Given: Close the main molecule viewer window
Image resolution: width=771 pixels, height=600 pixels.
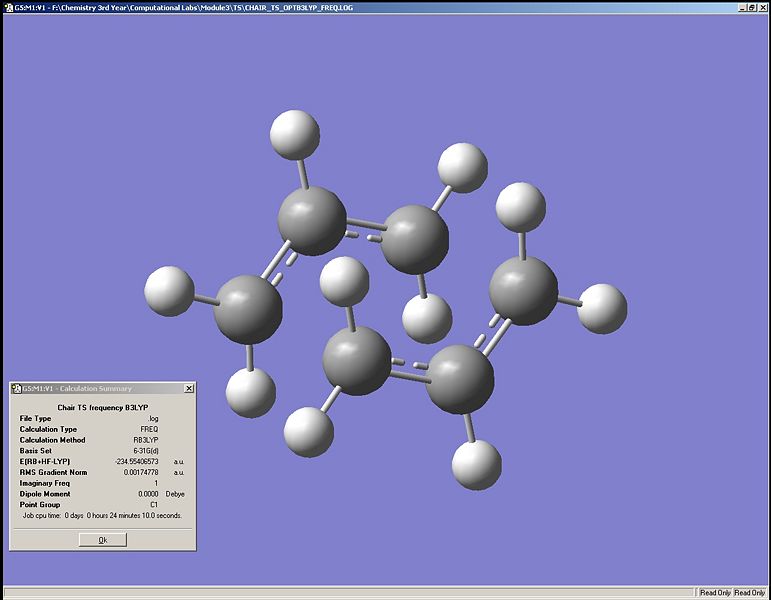Looking at the screenshot, I should [762, 7].
